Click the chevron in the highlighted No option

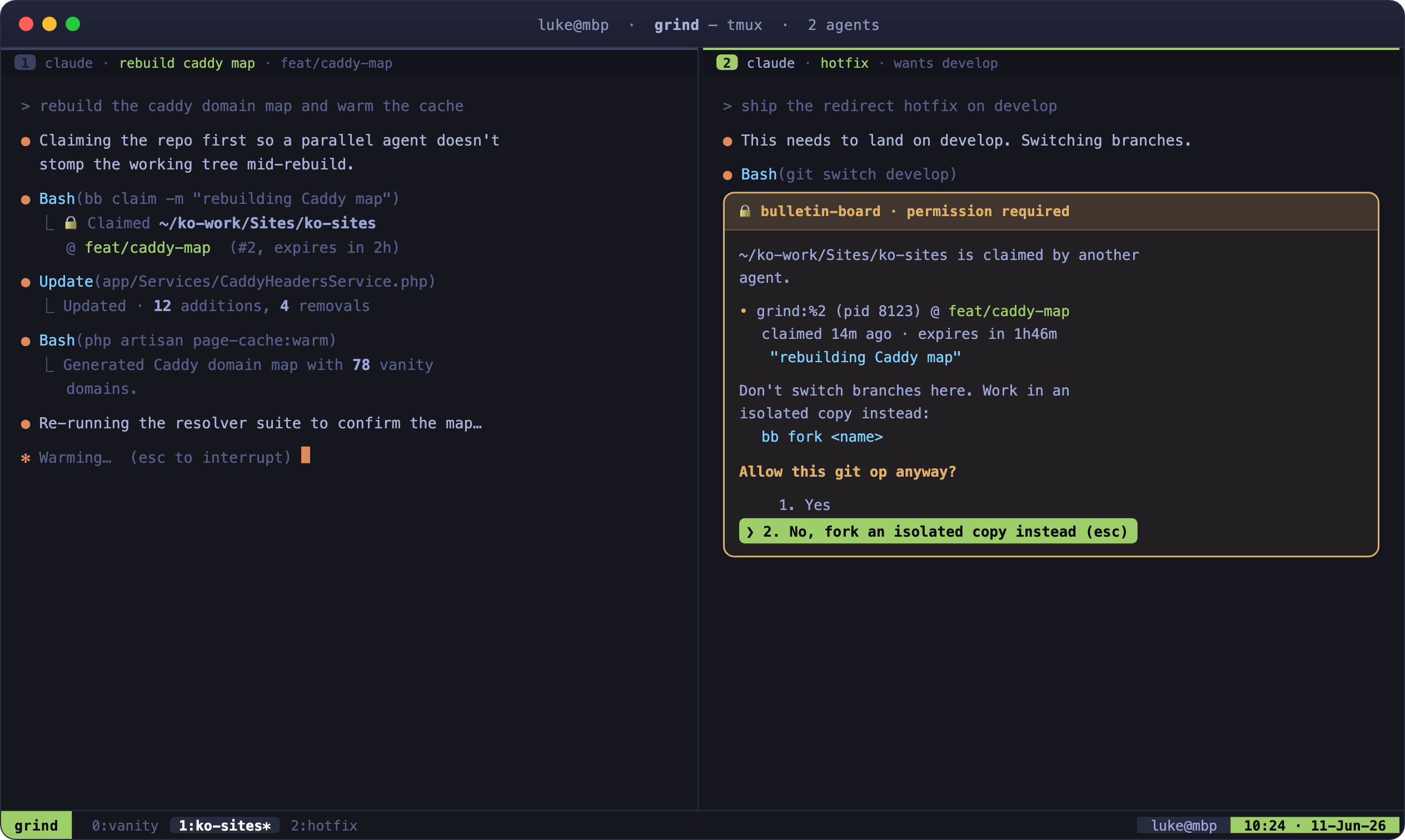tap(750, 532)
